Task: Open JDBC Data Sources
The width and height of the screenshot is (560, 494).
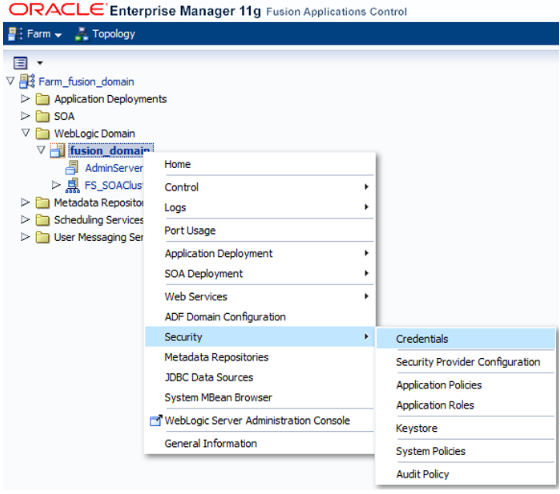Action: pos(260,377)
